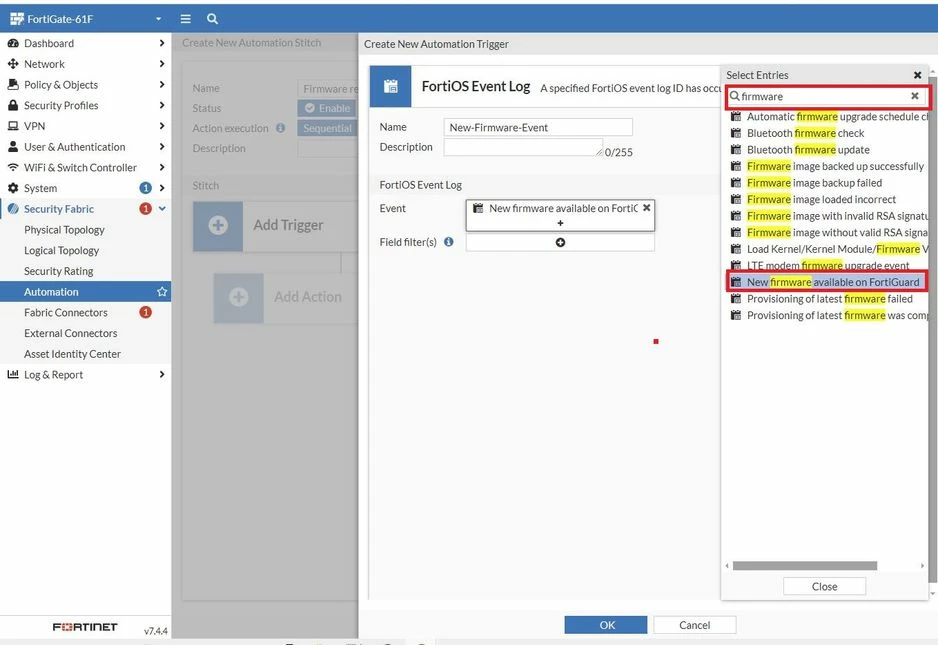Expand the Network menu chevron

162,64
